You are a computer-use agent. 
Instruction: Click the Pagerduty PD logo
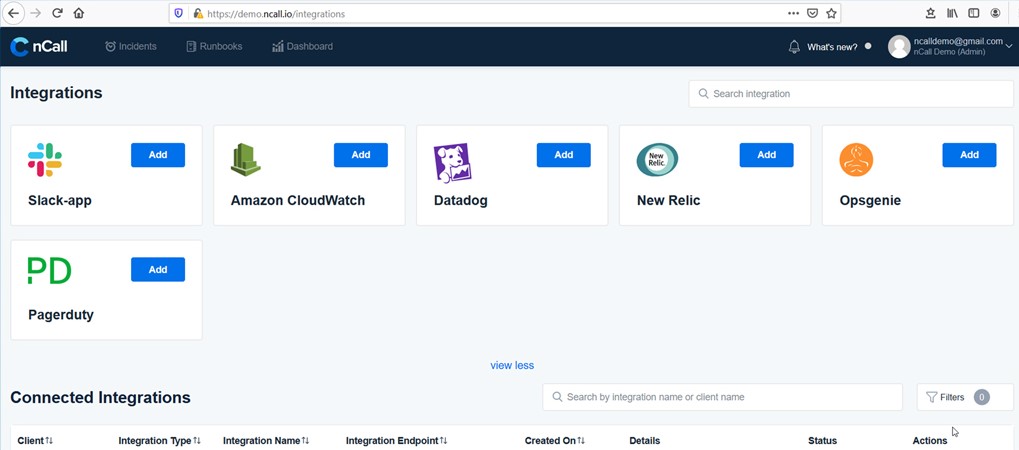(49, 271)
